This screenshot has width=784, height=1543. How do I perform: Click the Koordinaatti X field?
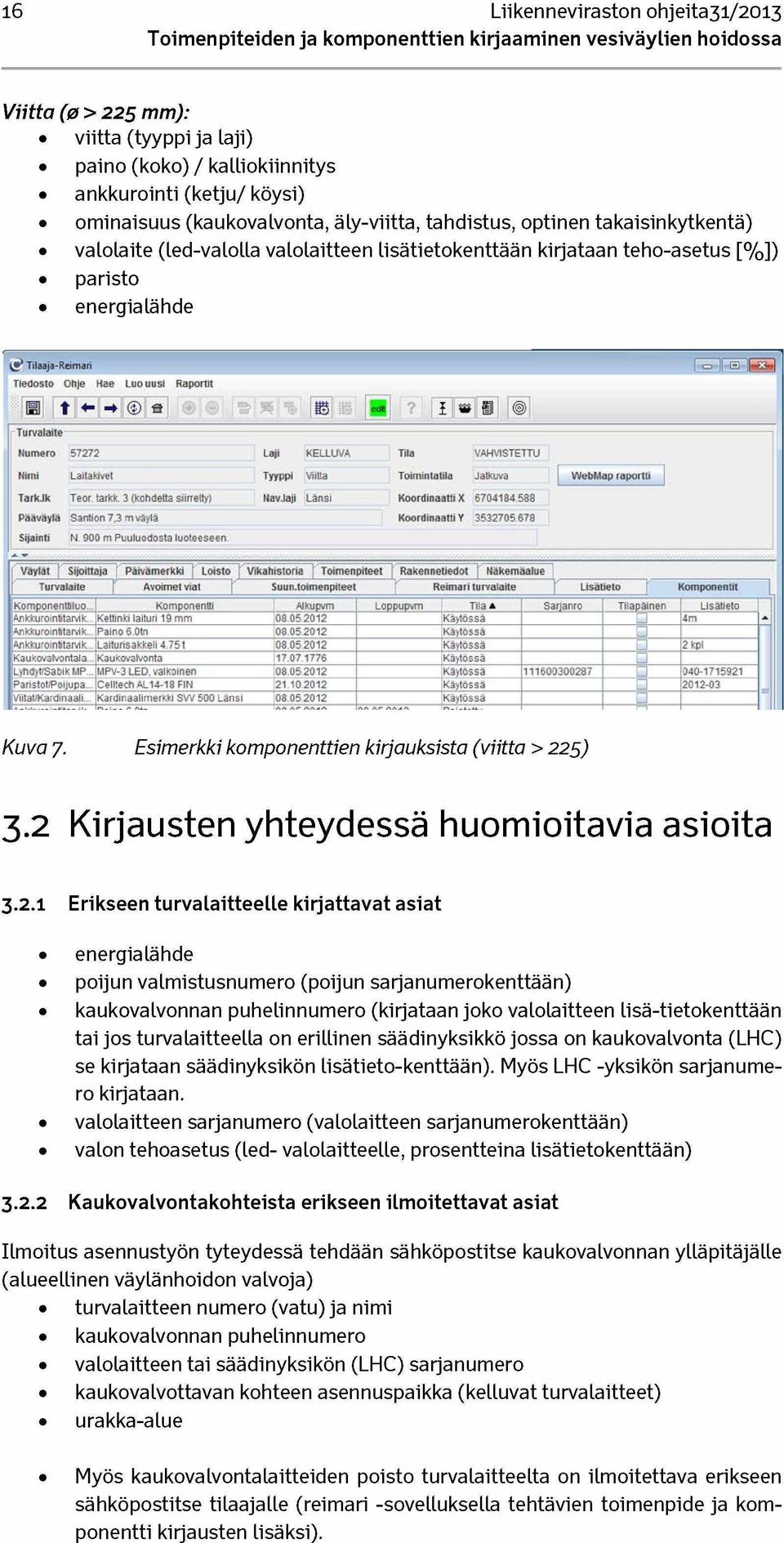pos(510,497)
